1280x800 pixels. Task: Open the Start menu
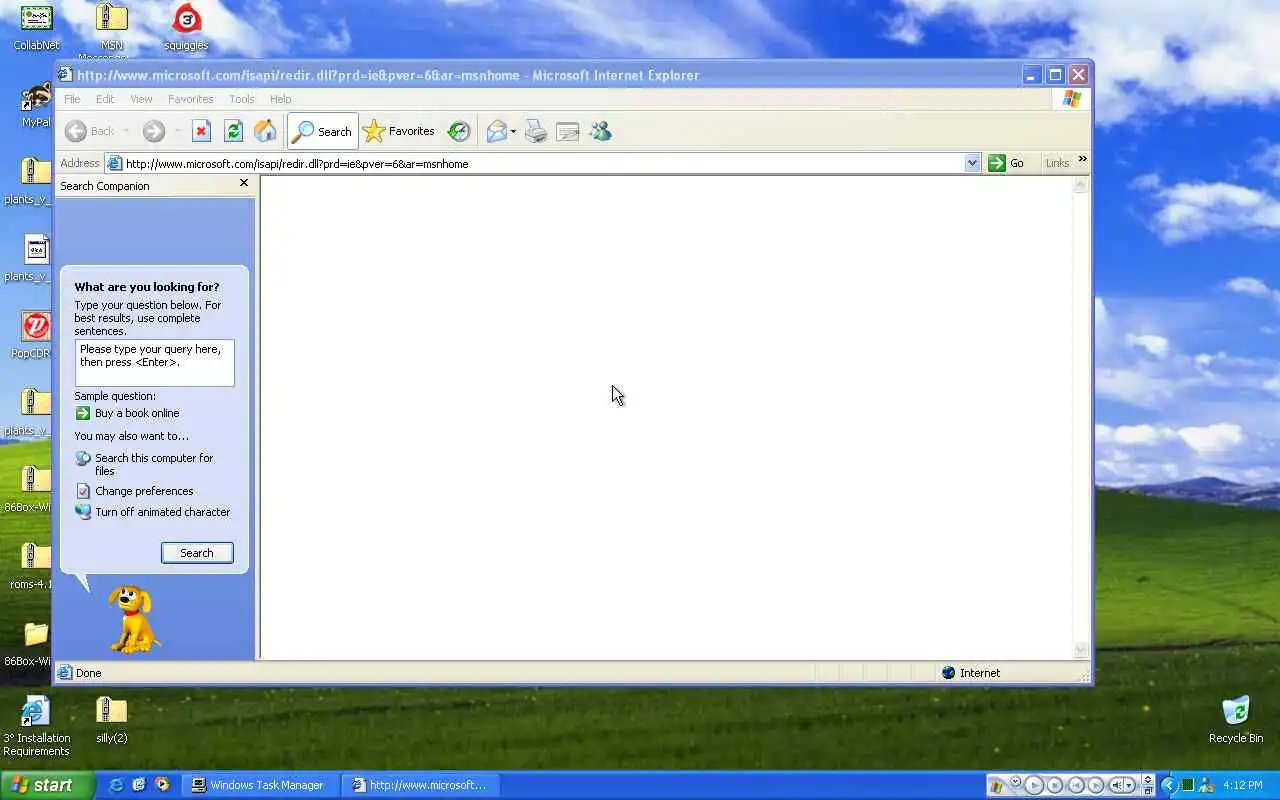[47, 785]
